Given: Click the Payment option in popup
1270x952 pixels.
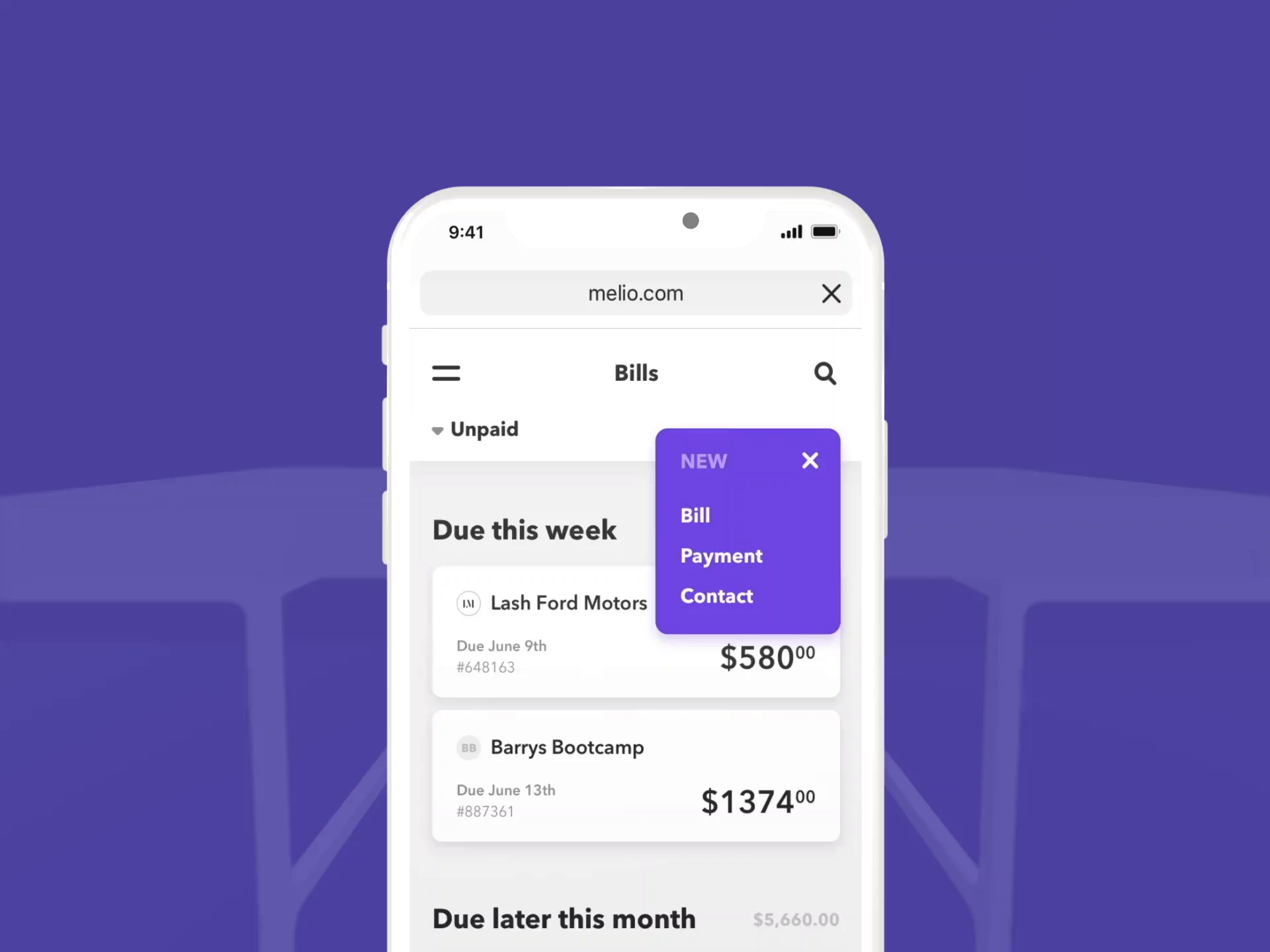Looking at the screenshot, I should pyautogui.click(x=721, y=556).
